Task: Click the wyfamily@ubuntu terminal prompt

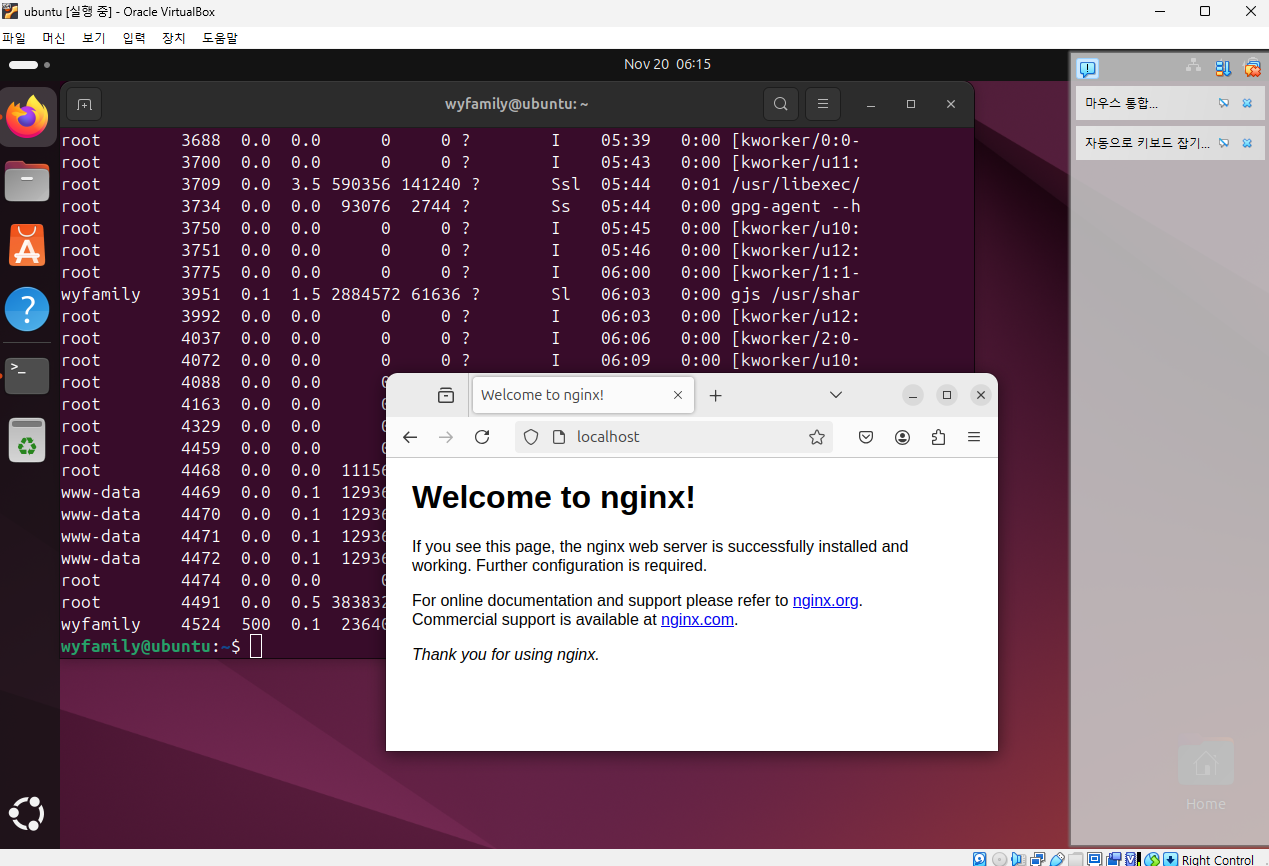Action: point(150,646)
